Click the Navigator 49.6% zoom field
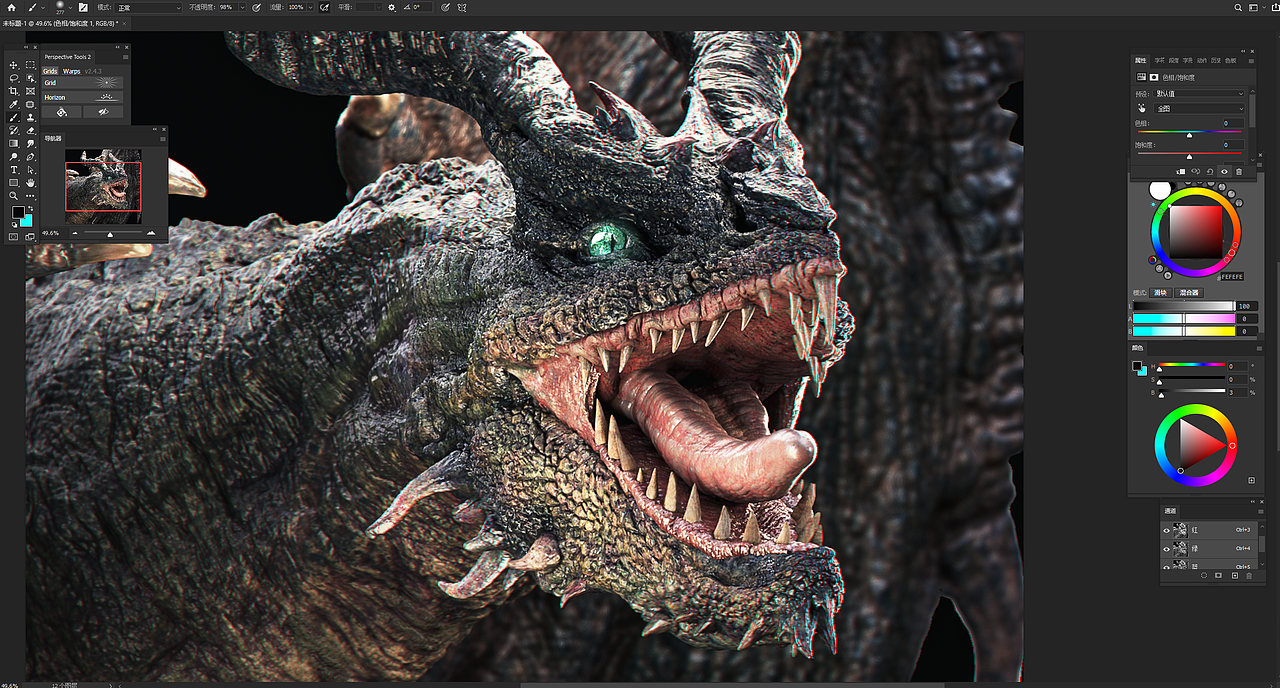This screenshot has width=1280, height=688. pos(50,233)
